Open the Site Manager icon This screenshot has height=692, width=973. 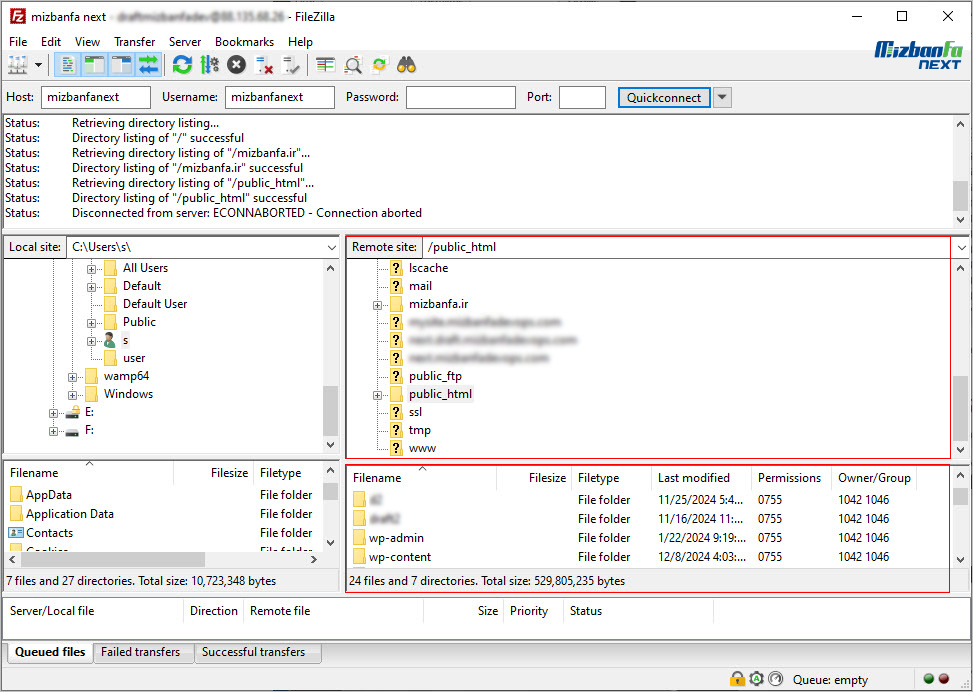tap(17, 65)
